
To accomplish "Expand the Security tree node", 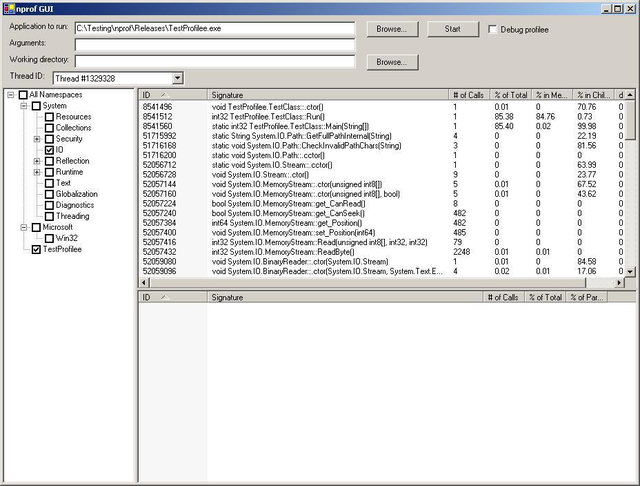I will click(x=37, y=139).
